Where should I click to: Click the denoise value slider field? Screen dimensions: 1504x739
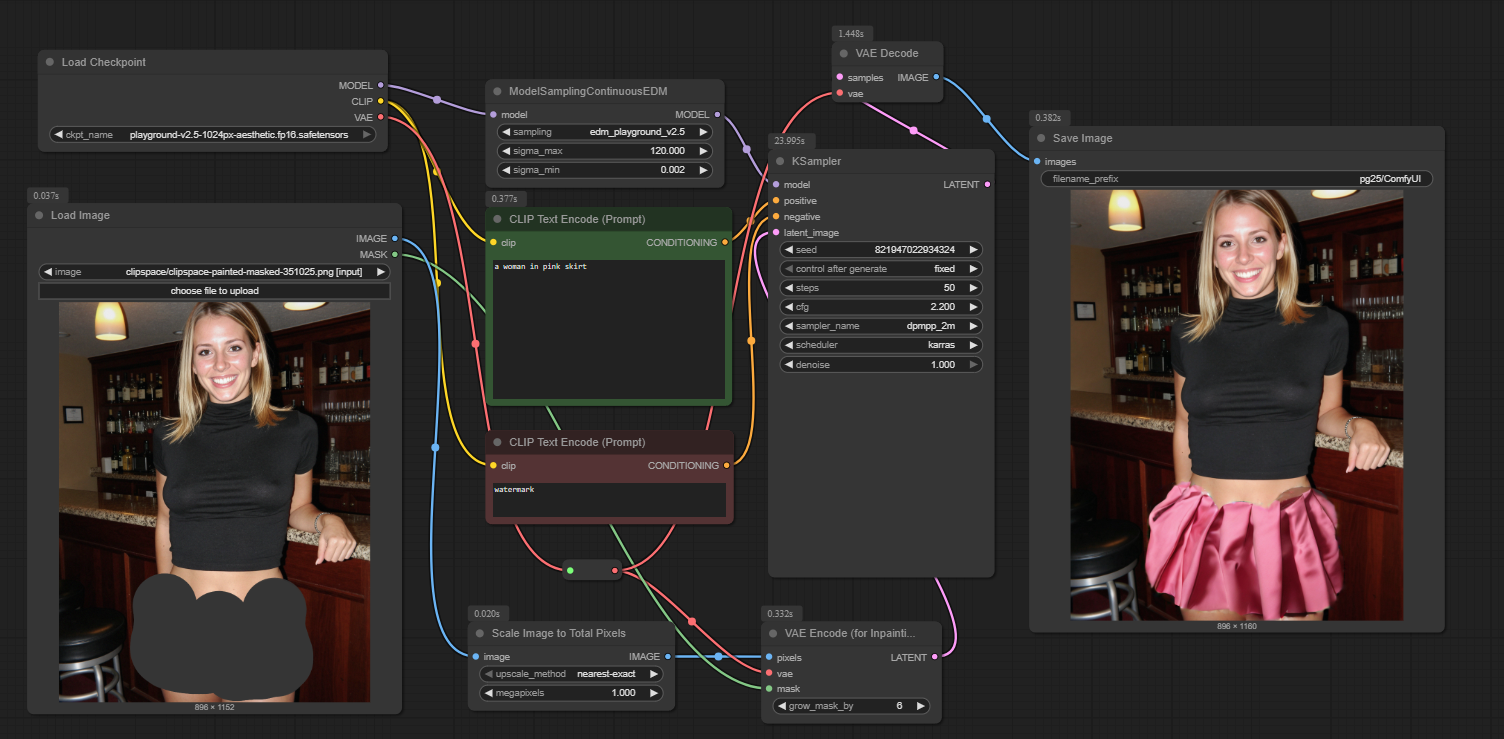pyautogui.click(x=880, y=365)
